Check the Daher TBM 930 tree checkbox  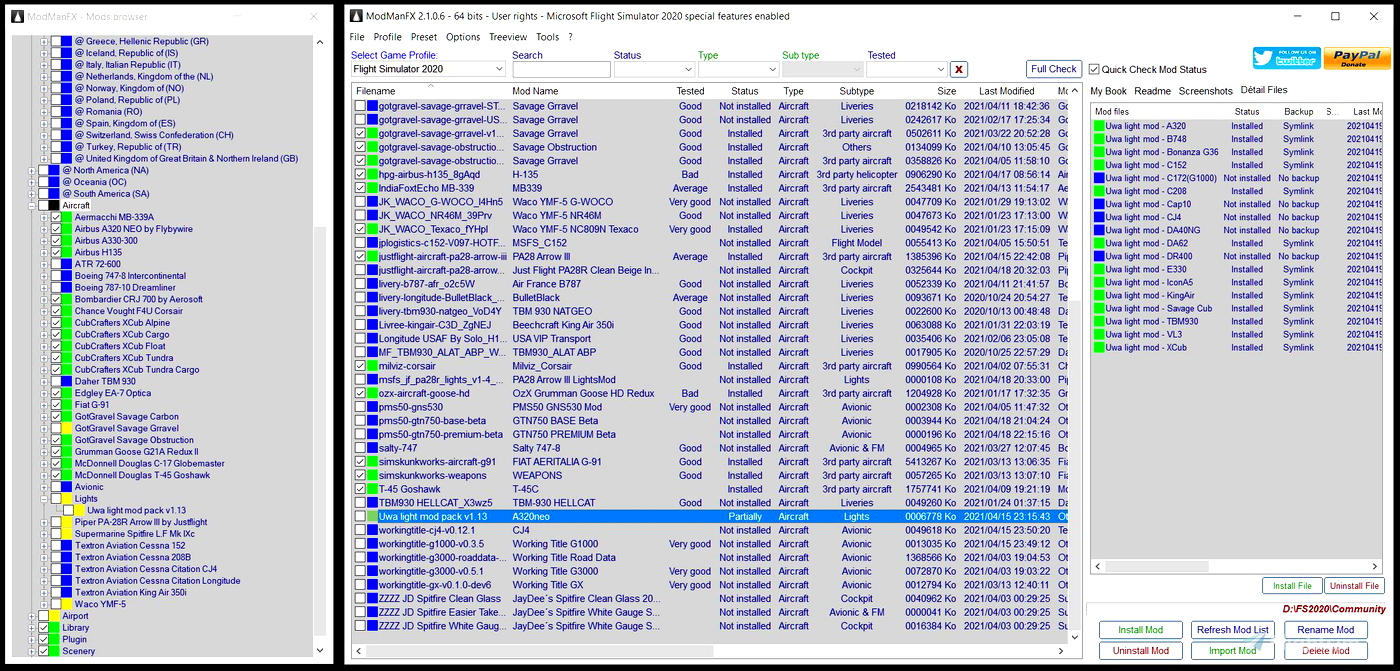(56, 382)
